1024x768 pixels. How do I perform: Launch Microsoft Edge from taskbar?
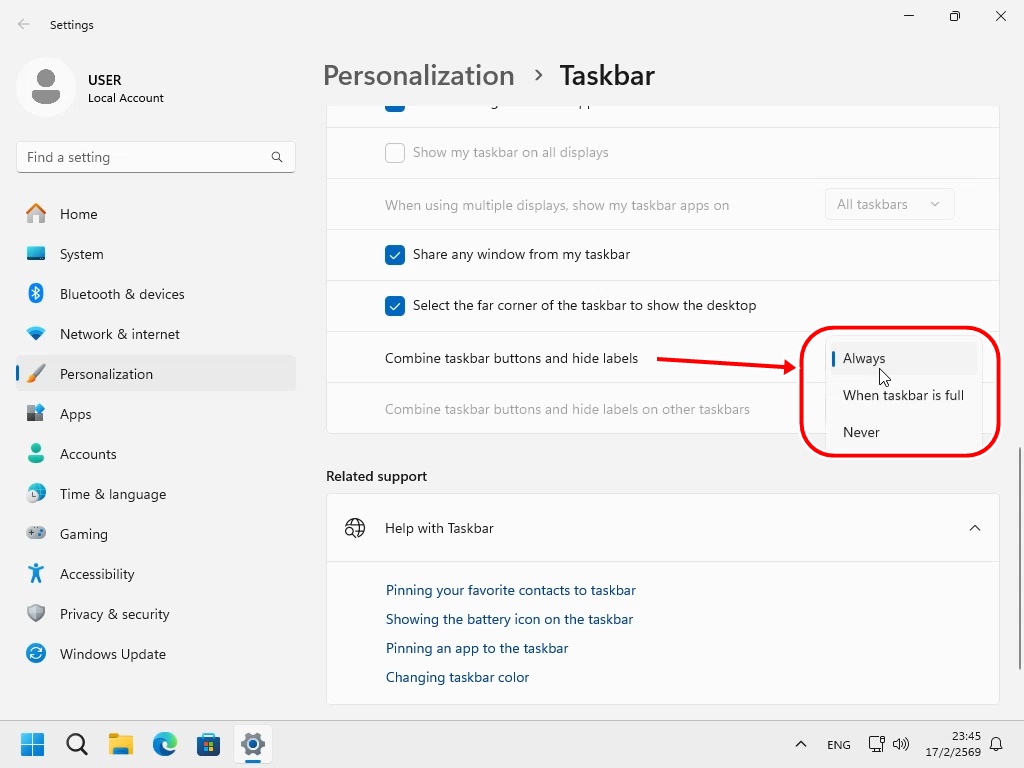pyautogui.click(x=165, y=744)
